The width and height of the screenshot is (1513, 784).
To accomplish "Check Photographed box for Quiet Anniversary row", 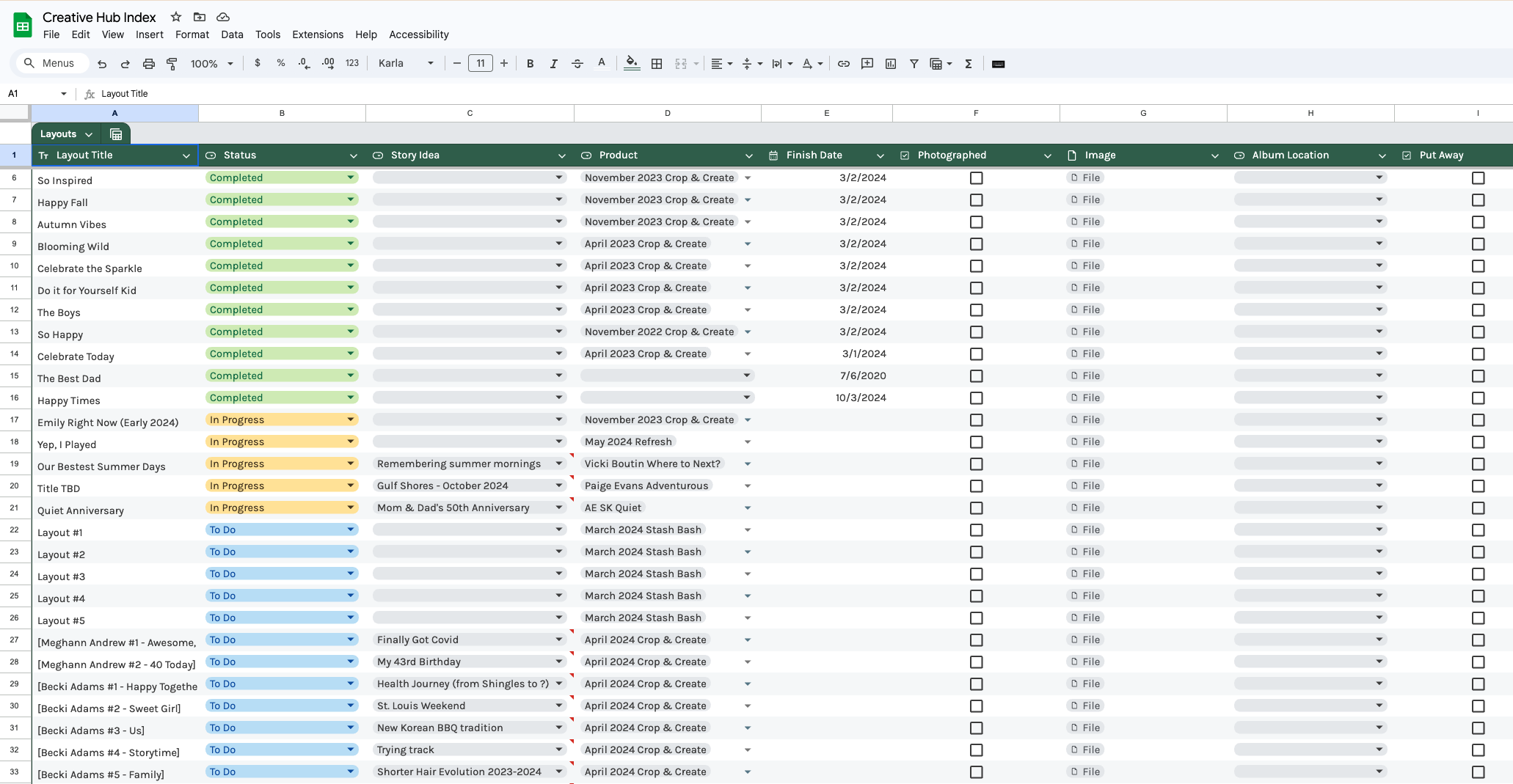I will (976, 508).
